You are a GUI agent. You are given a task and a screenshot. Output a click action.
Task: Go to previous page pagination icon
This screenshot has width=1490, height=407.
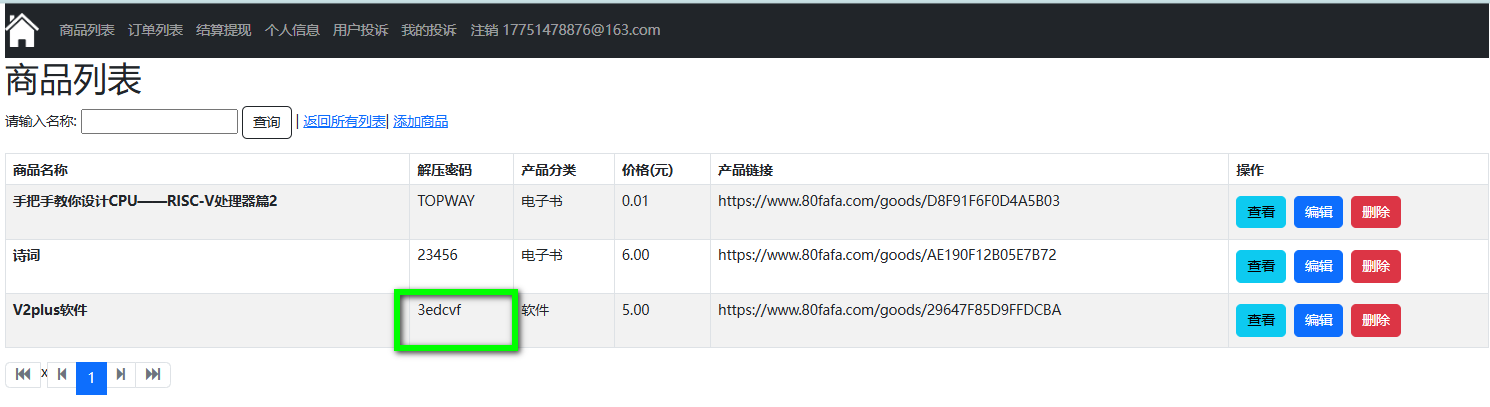[x=62, y=375]
